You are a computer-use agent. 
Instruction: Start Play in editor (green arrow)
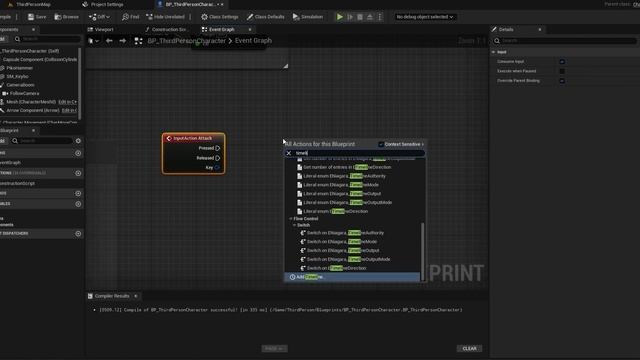tap(340, 17)
